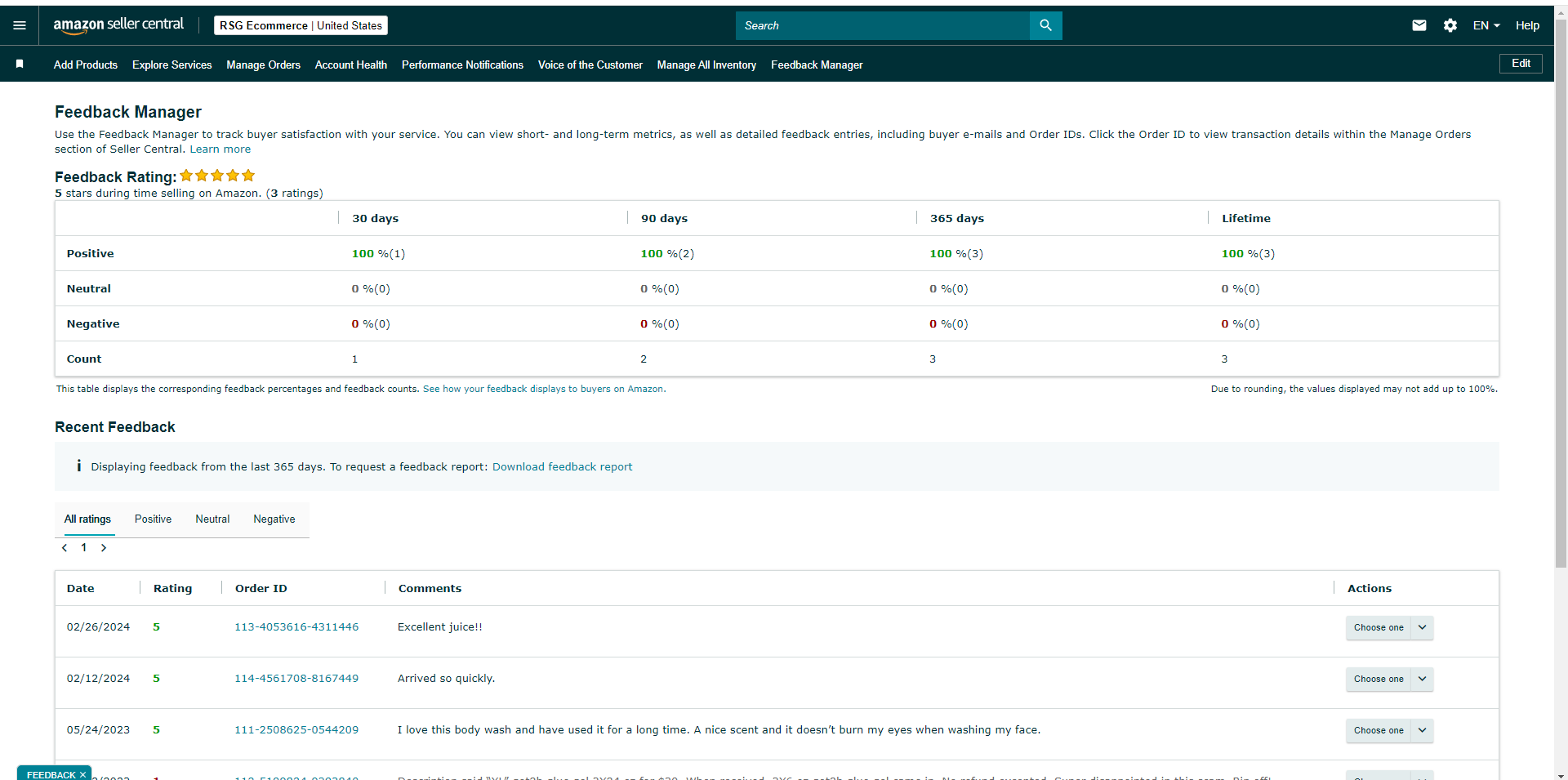Image resolution: width=1568 pixels, height=780 pixels.
Task: Open Manage All Inventory menu item
Action: [x=706, y=65]
